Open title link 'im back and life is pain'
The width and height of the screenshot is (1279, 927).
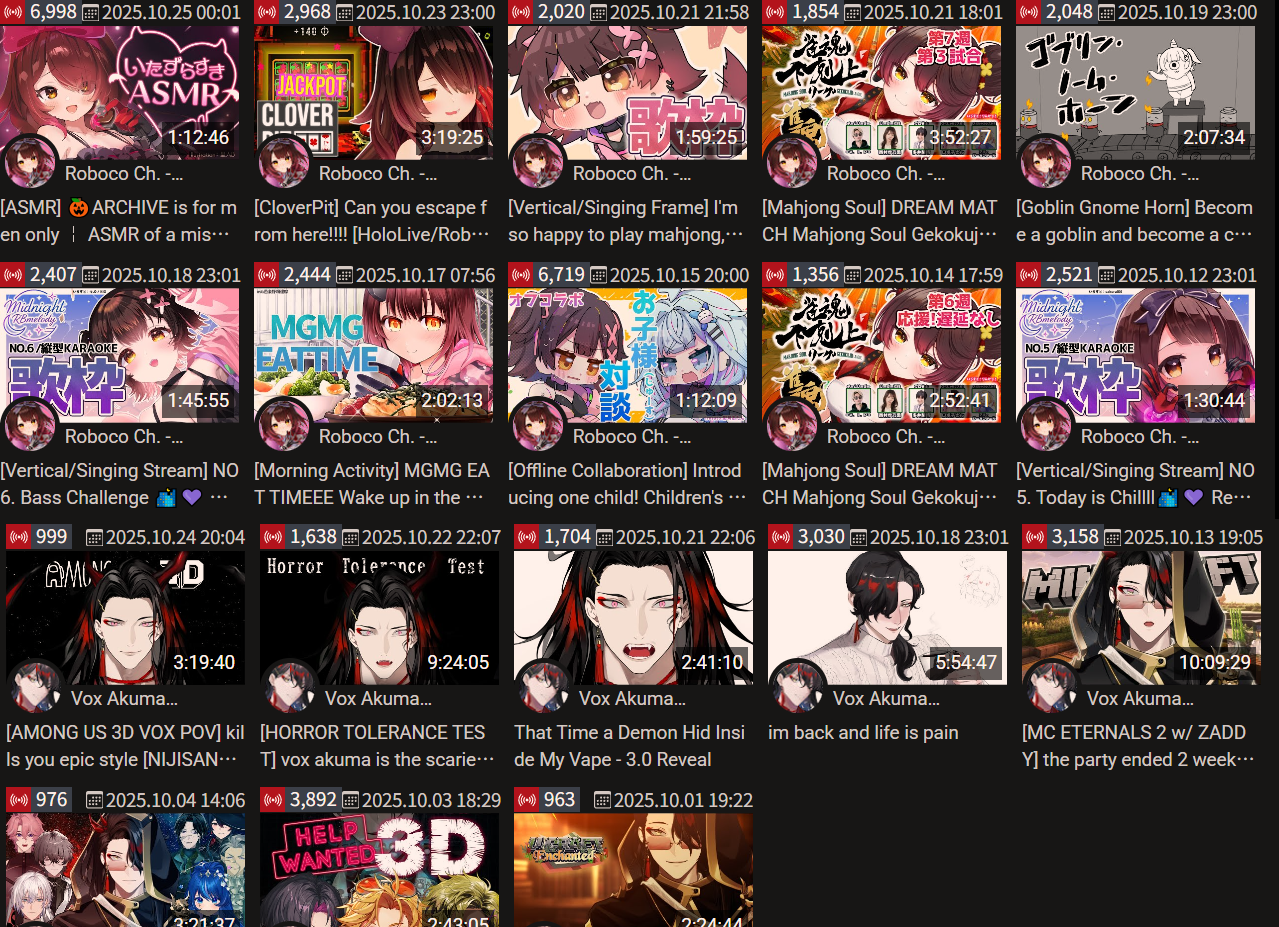[x=863, y=733]
